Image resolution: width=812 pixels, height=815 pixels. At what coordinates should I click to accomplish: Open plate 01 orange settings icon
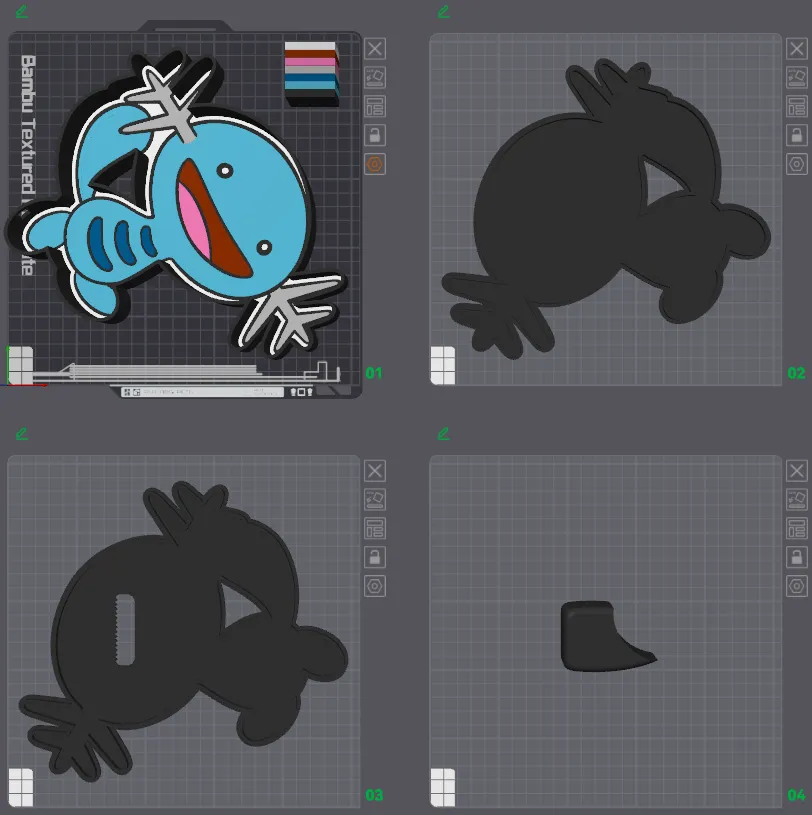375,164
